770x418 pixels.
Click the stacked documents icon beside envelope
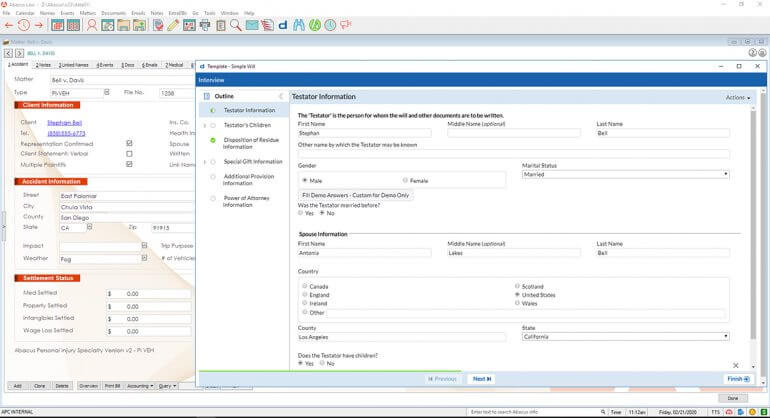coord(268,25)
